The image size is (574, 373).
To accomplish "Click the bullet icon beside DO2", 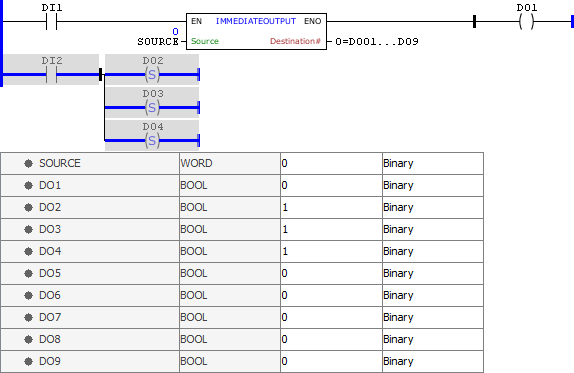I will point(28,207).
